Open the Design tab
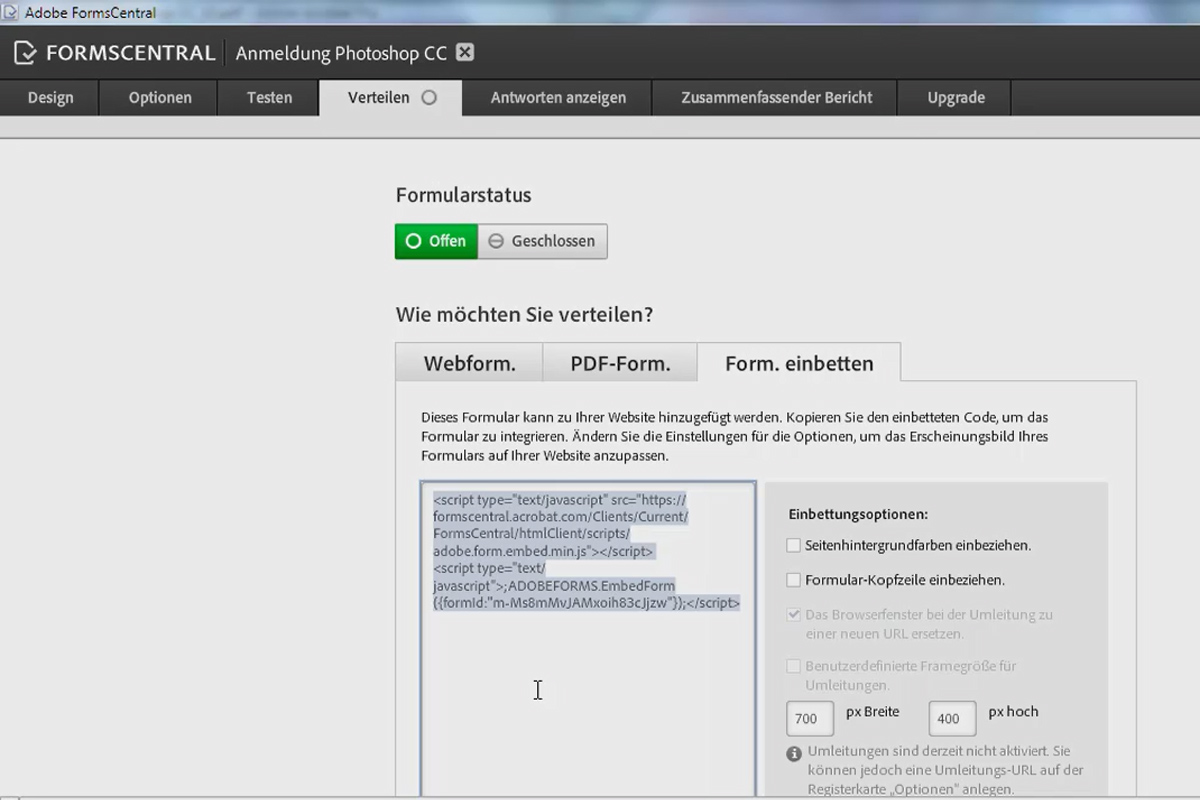 [x=50, y=98]
